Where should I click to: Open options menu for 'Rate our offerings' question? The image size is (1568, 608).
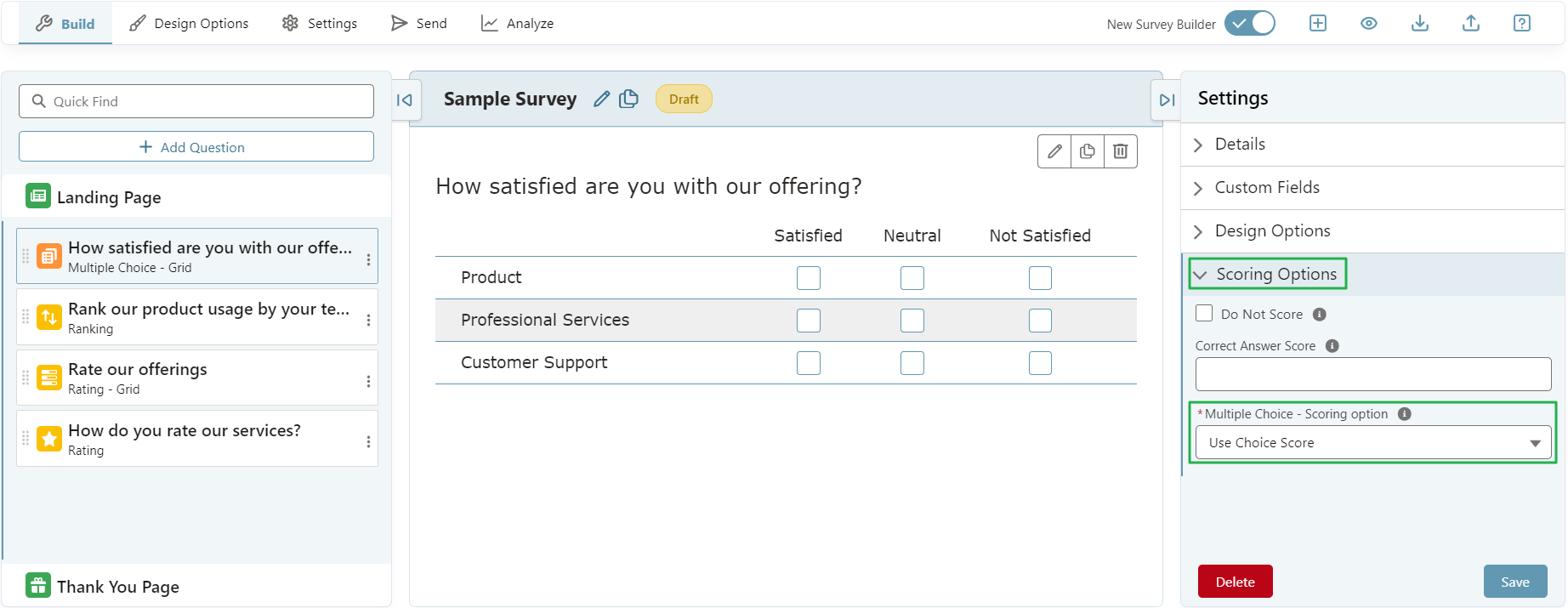(x=368, y=381)
